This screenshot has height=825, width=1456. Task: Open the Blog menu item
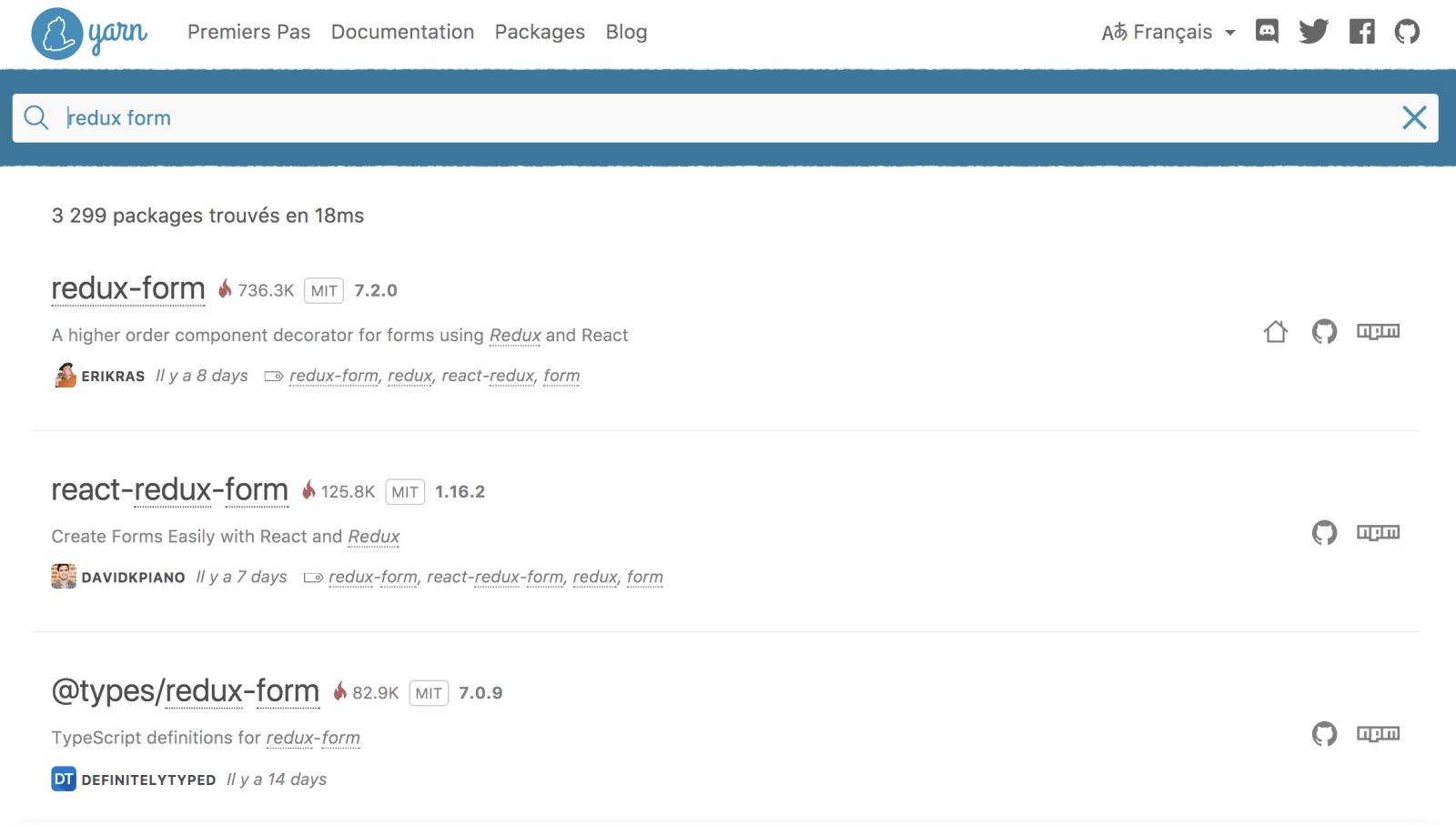tap(626, 32)
